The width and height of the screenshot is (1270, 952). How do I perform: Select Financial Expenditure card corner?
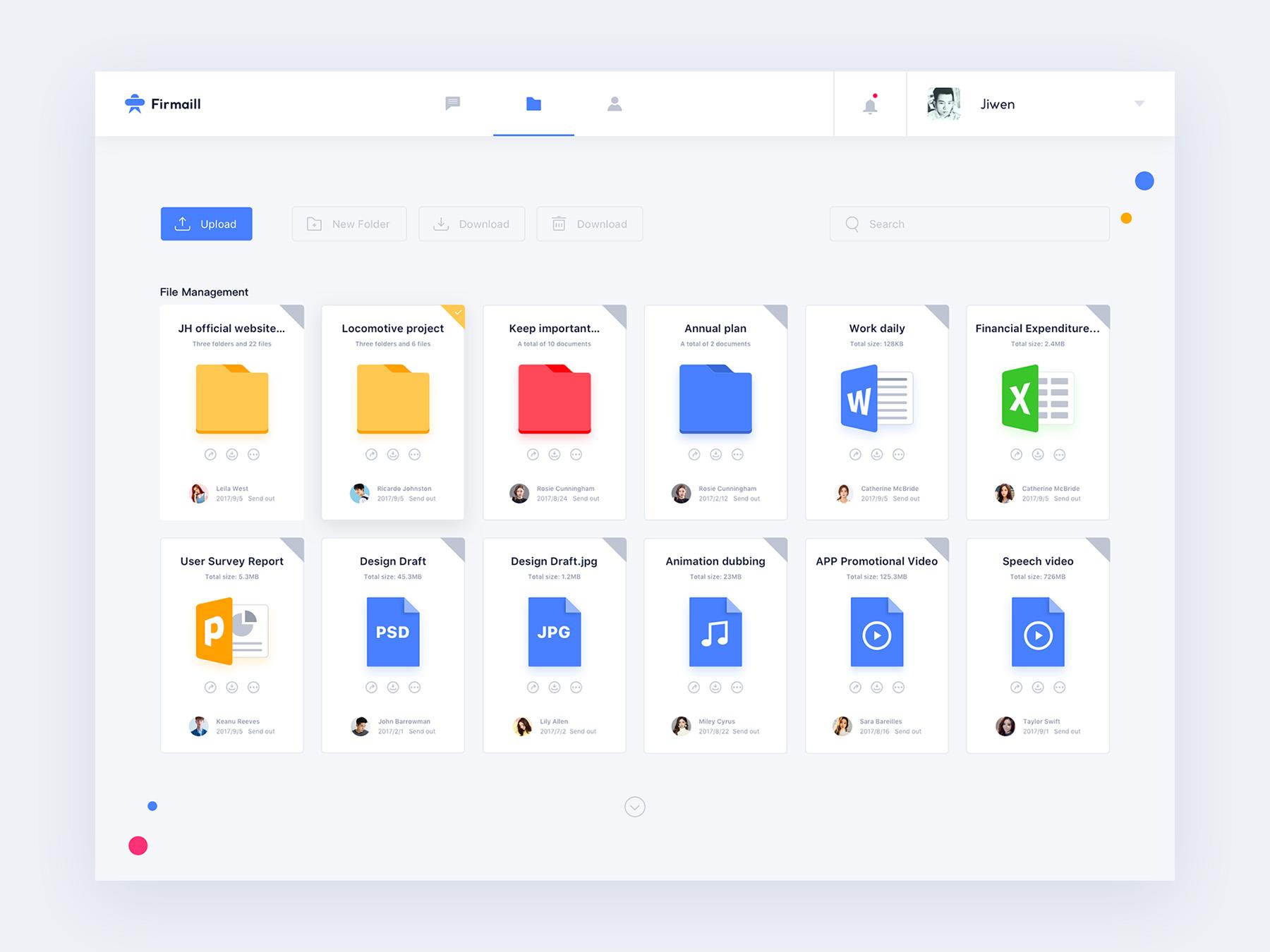pos(1101,313)
